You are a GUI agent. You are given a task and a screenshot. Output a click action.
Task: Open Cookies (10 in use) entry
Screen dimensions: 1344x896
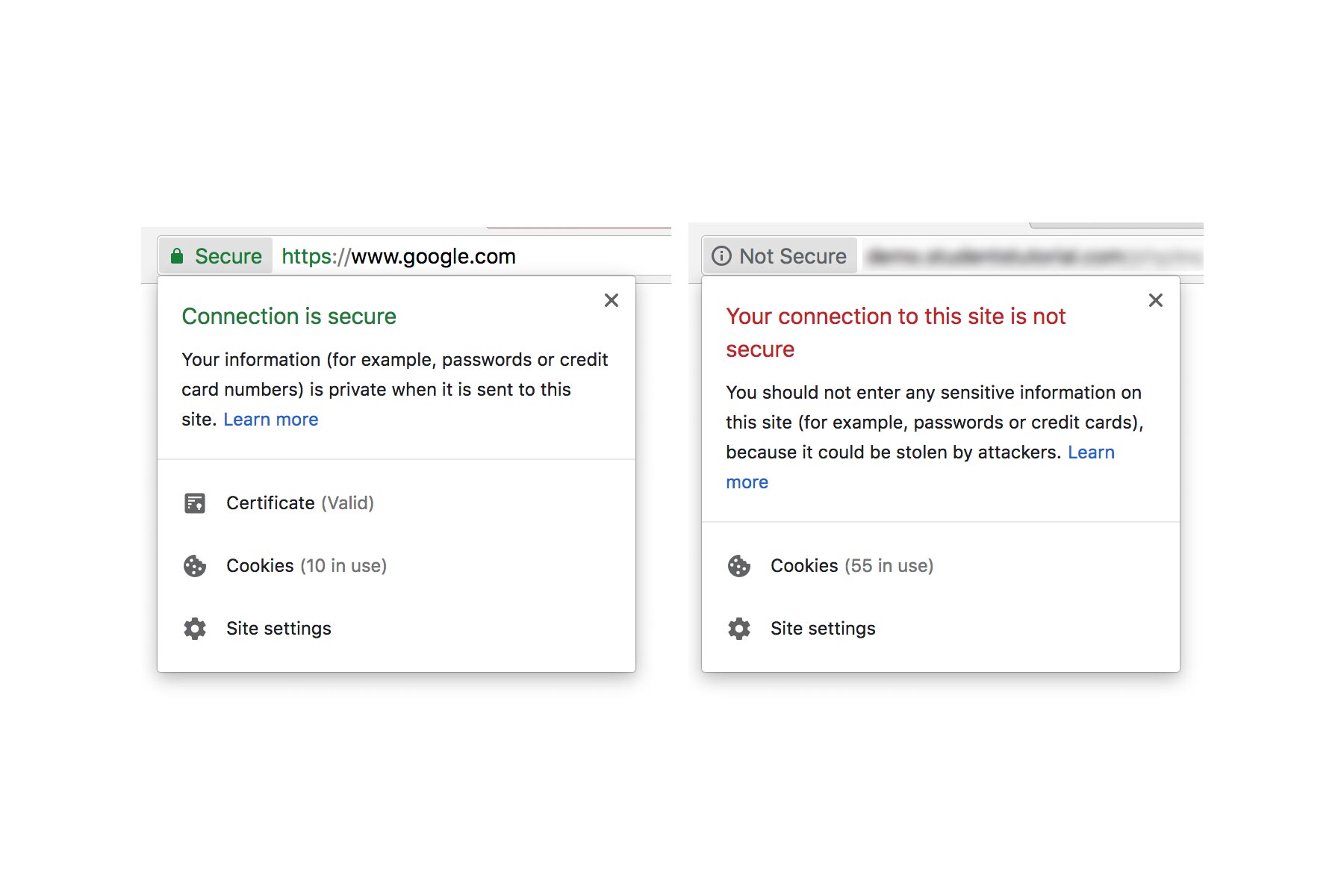coord(306,566)
